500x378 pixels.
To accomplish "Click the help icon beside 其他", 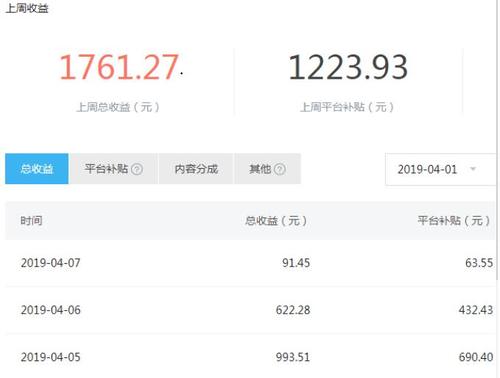I will (x=280, y=169).
